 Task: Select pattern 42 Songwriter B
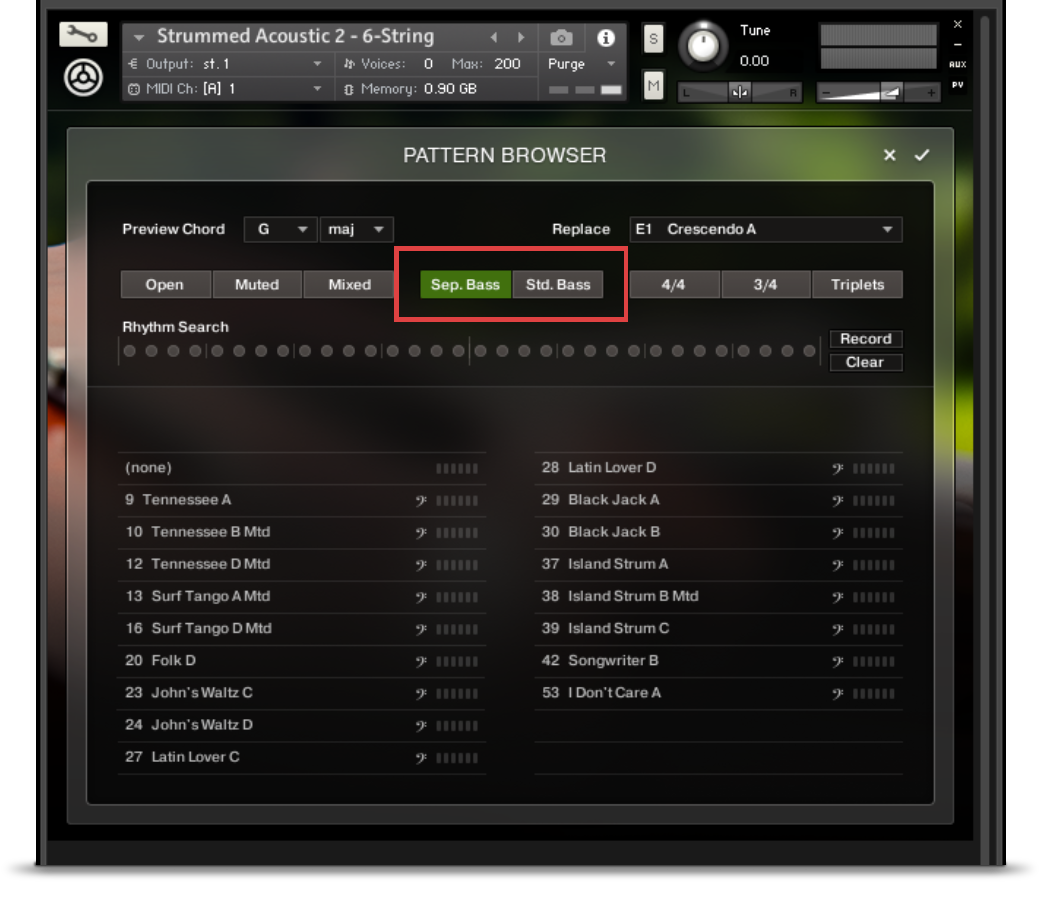(718, 660)
